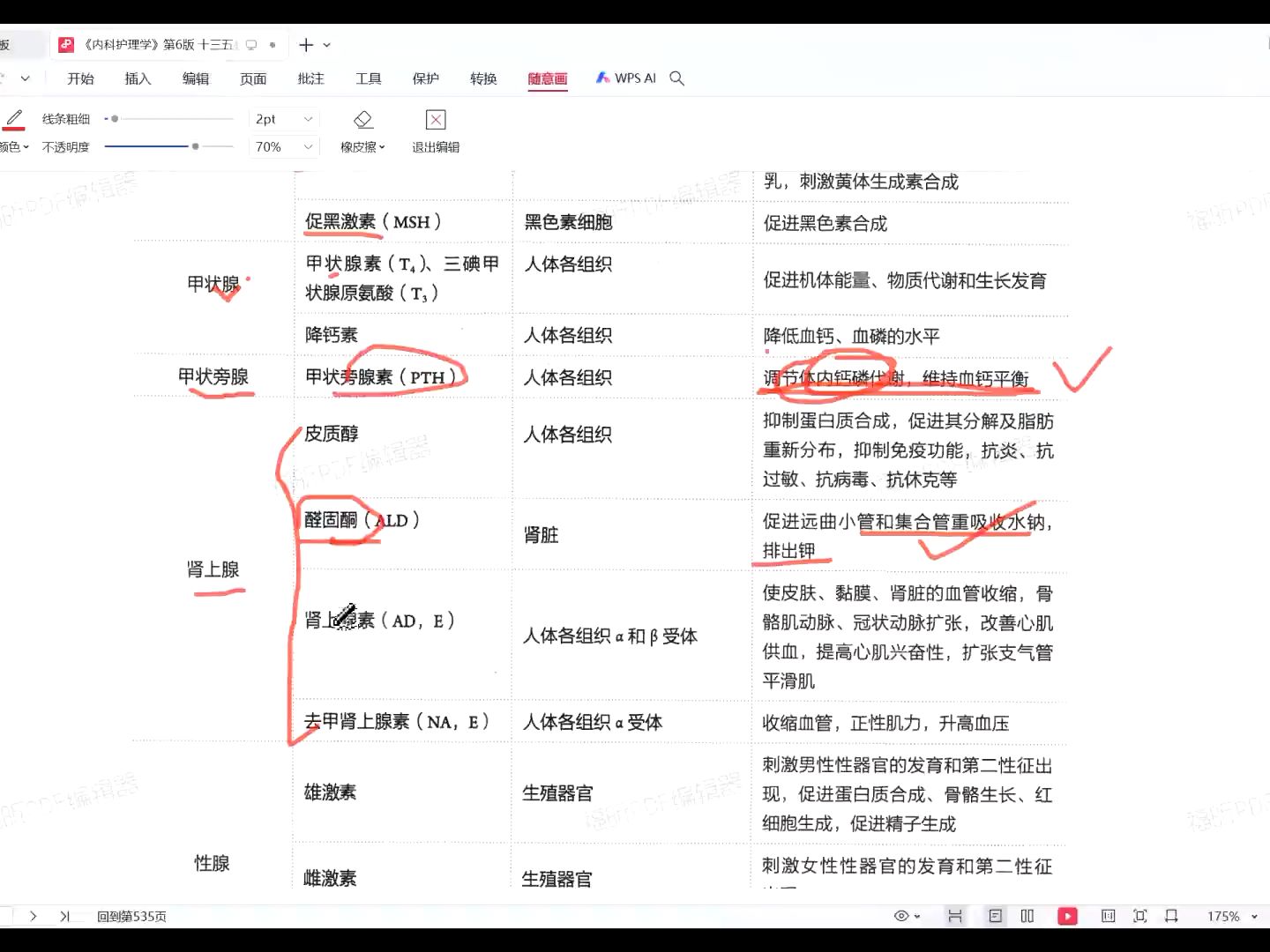Start the slideshow play button
1270x952 pixels.
tap(1068, 917)
